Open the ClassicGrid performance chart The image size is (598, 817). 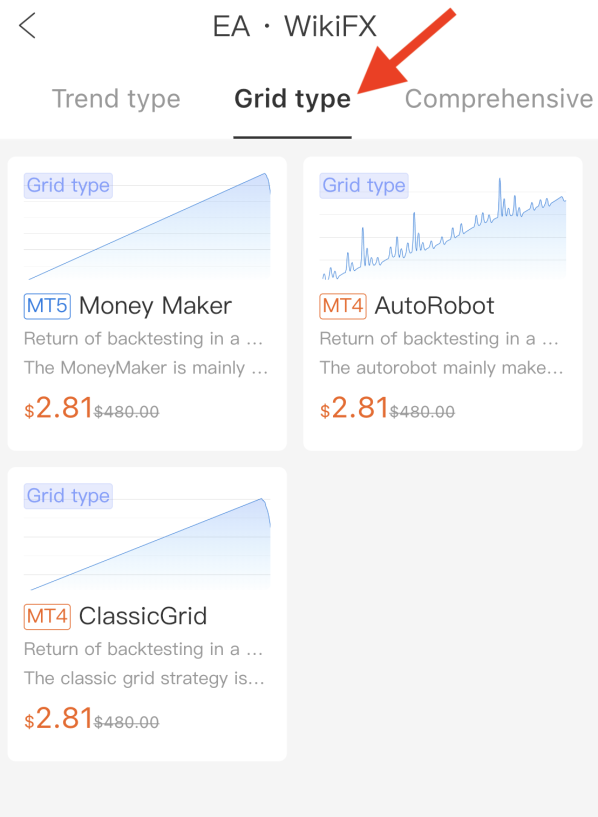(x=147, y=538)
